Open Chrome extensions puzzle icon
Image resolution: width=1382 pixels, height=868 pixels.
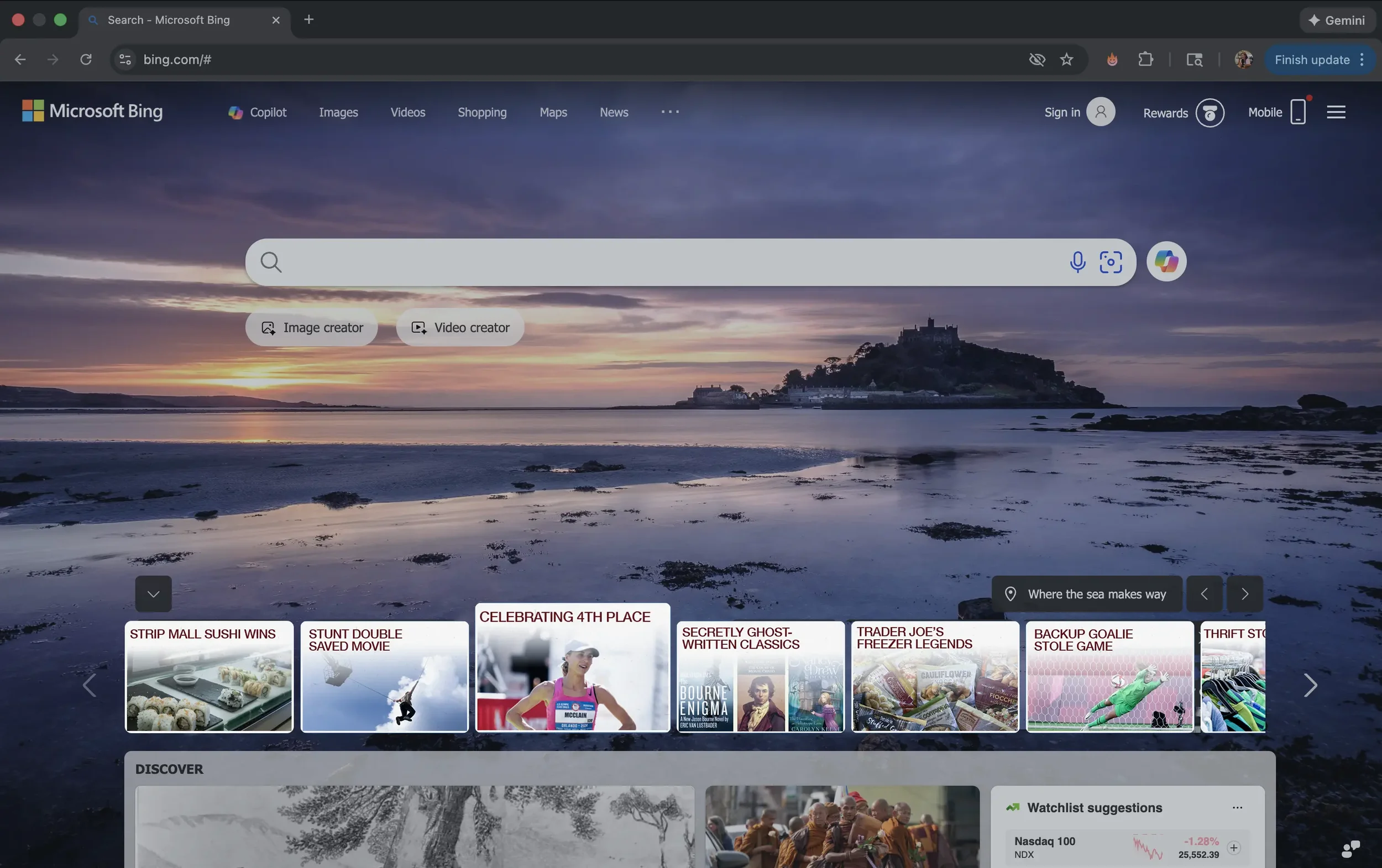click(1145, 60)
